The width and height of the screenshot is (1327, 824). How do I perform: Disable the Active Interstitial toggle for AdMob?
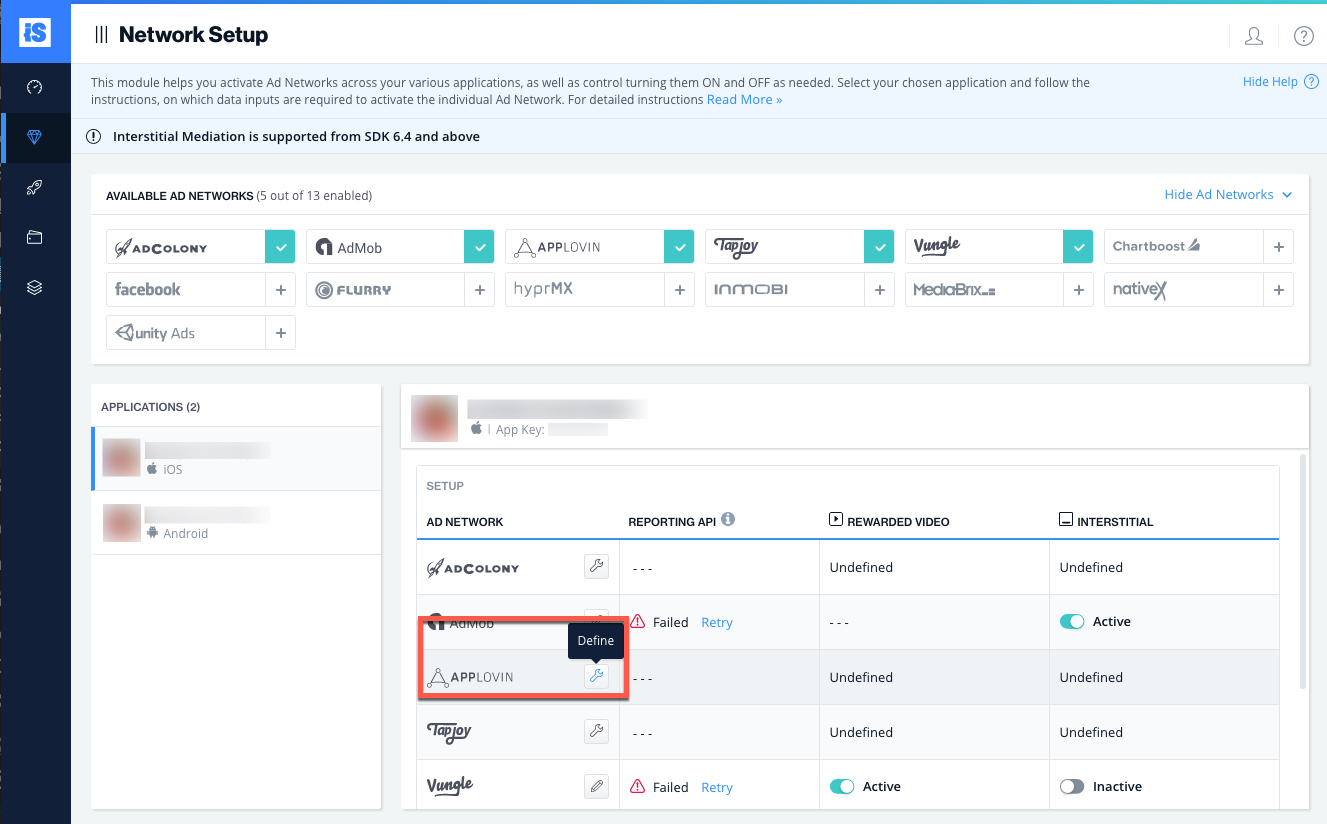(x=1072, y=621)
